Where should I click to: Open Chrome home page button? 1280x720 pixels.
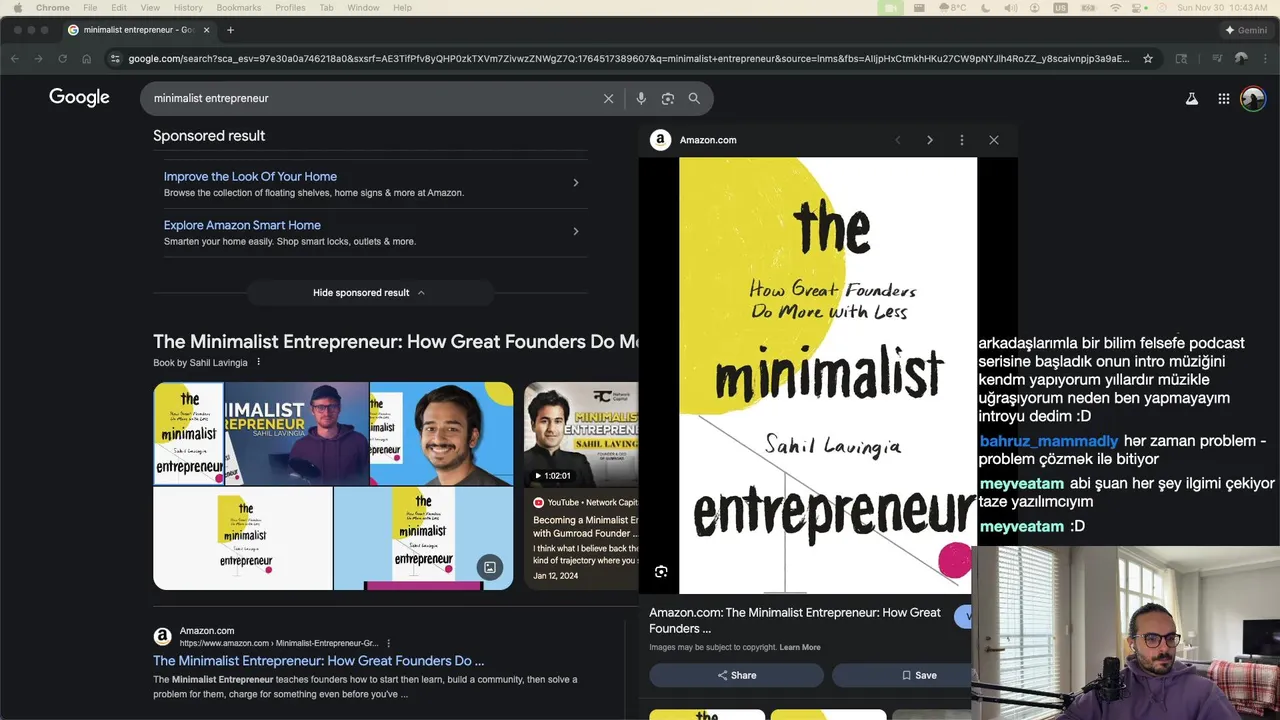86,59
